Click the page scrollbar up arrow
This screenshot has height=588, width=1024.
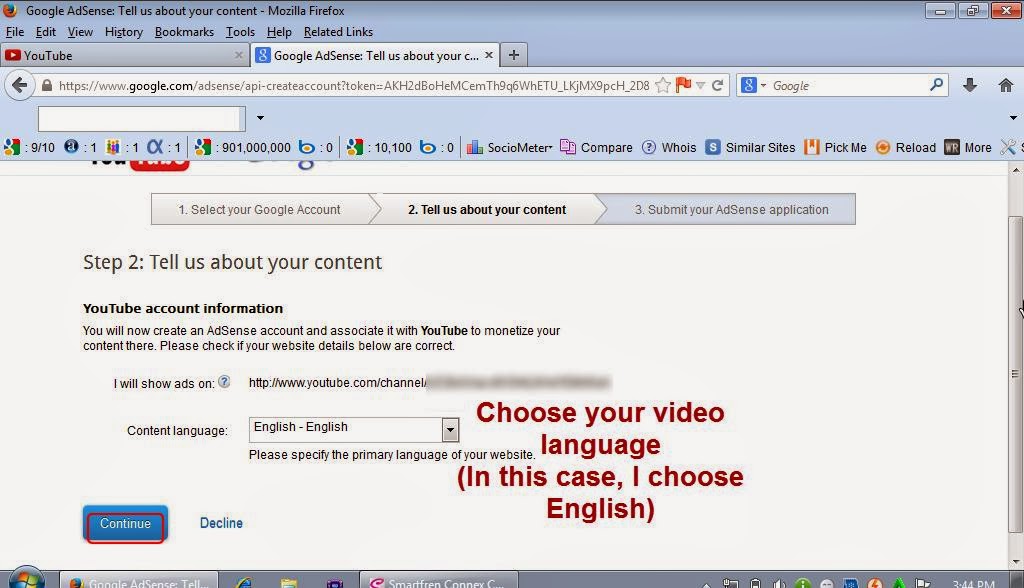[x=1016, y=170]
